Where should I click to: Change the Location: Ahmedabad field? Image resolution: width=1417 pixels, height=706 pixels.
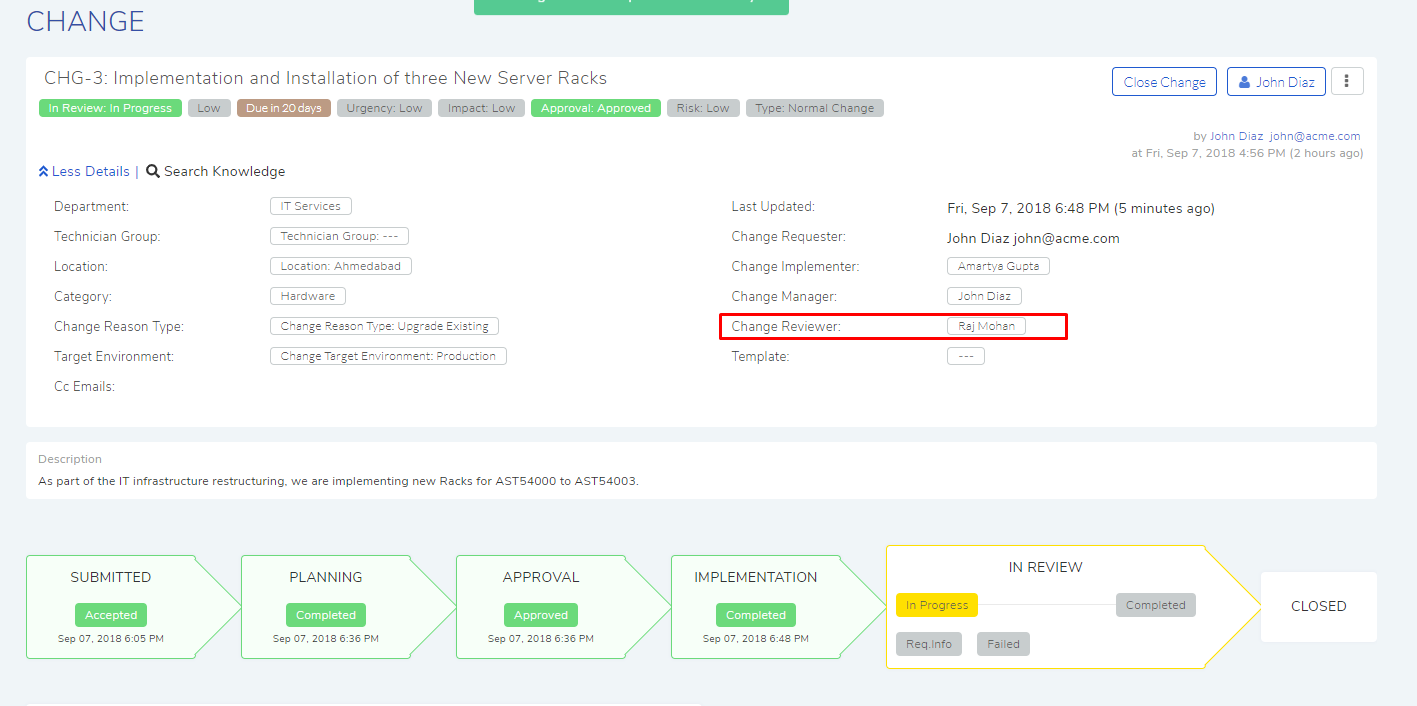tap(341, 266)
